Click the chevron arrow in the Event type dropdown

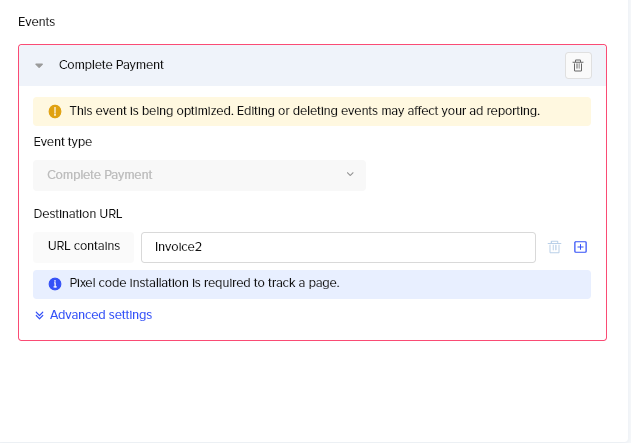[350, 174]
